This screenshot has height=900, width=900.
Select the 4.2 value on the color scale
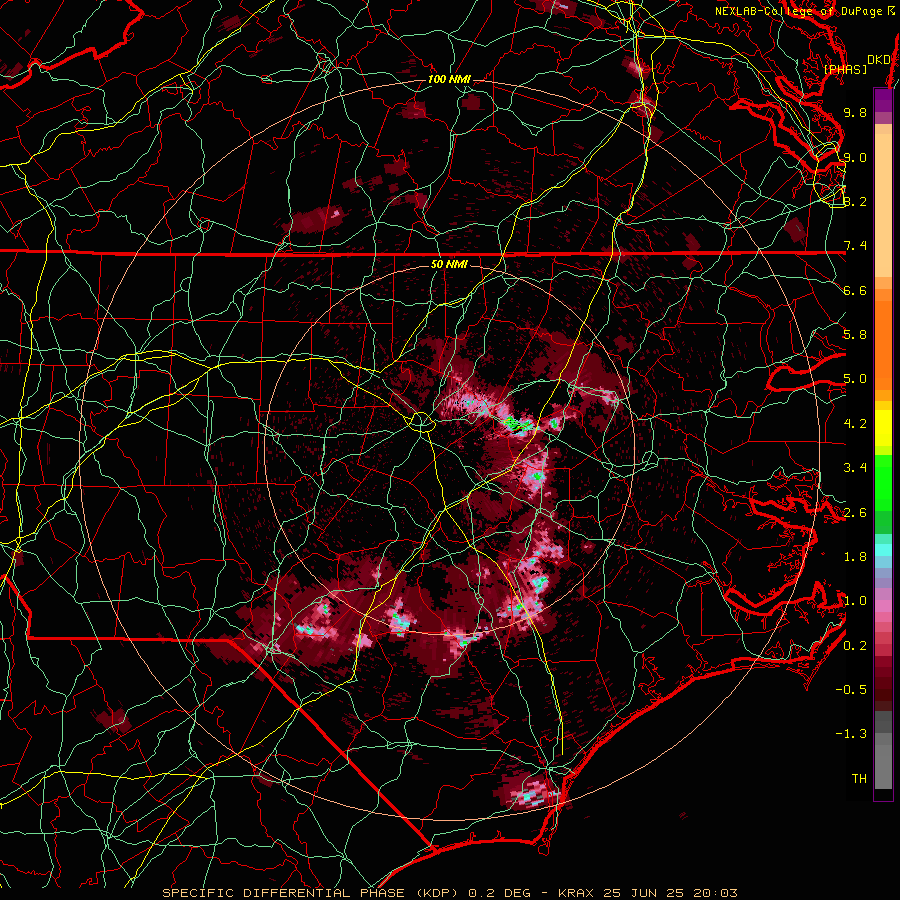(x=855, y=424)
